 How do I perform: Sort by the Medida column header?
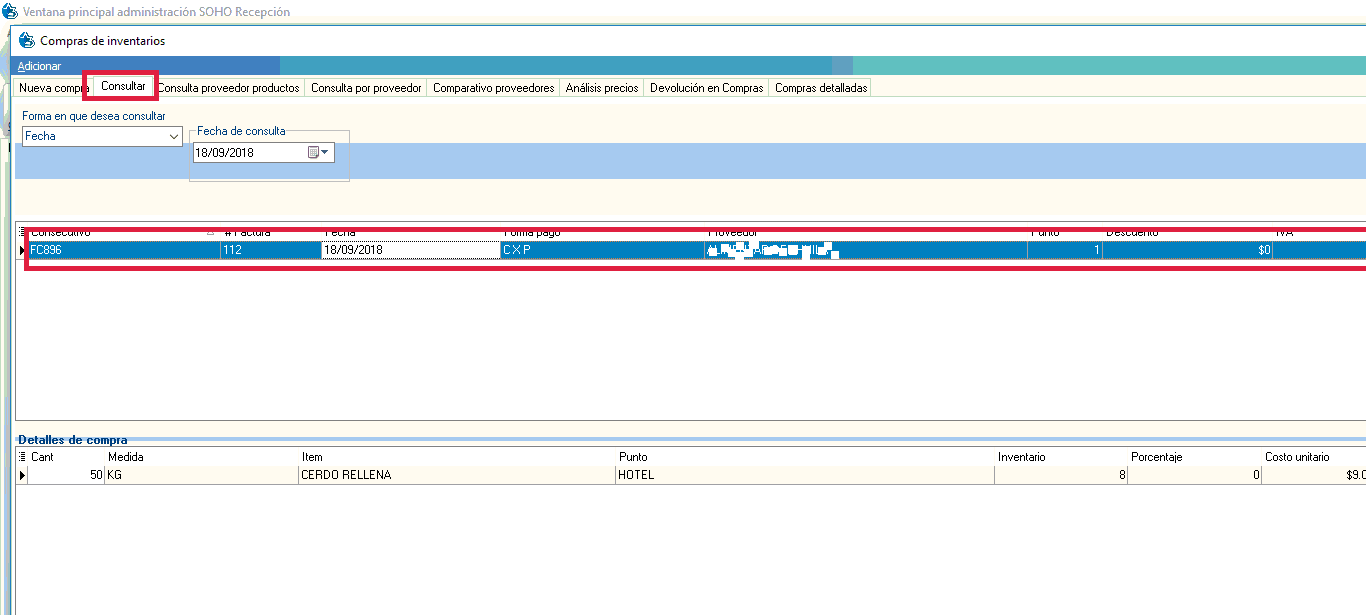click(x=200, y=457)
